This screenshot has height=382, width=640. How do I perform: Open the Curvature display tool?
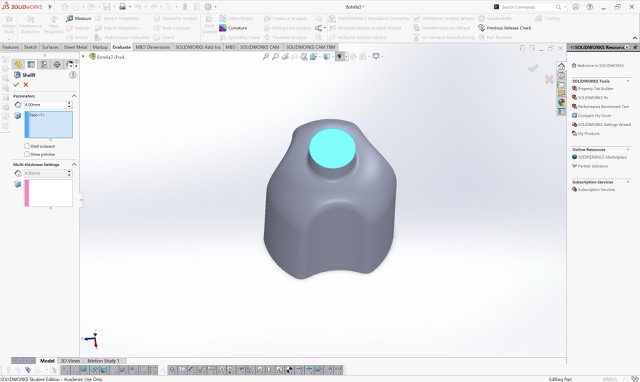coord(233,28)
